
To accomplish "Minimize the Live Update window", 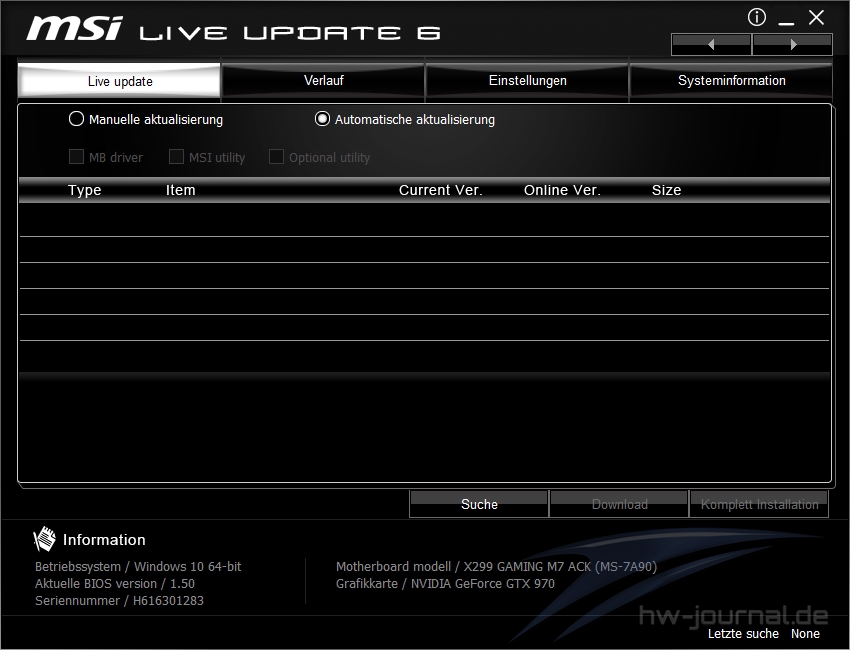I will coord(786,21).
